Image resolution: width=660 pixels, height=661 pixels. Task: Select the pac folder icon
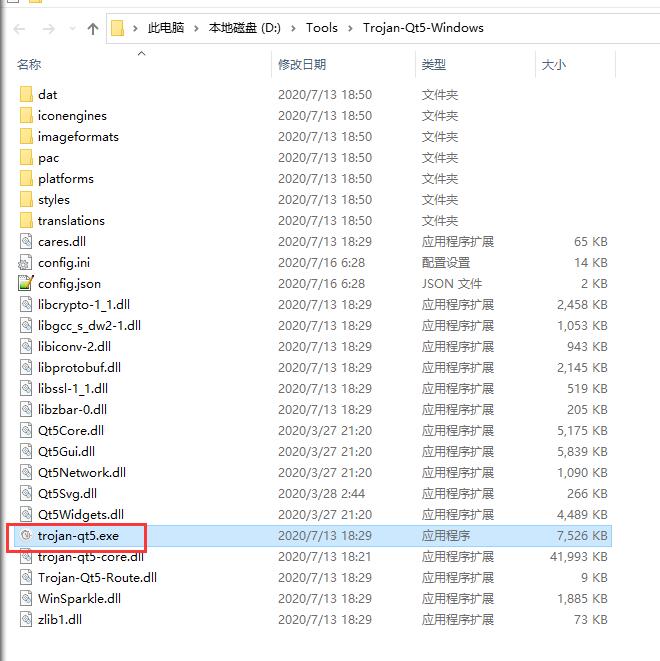[x=26, y=158]
